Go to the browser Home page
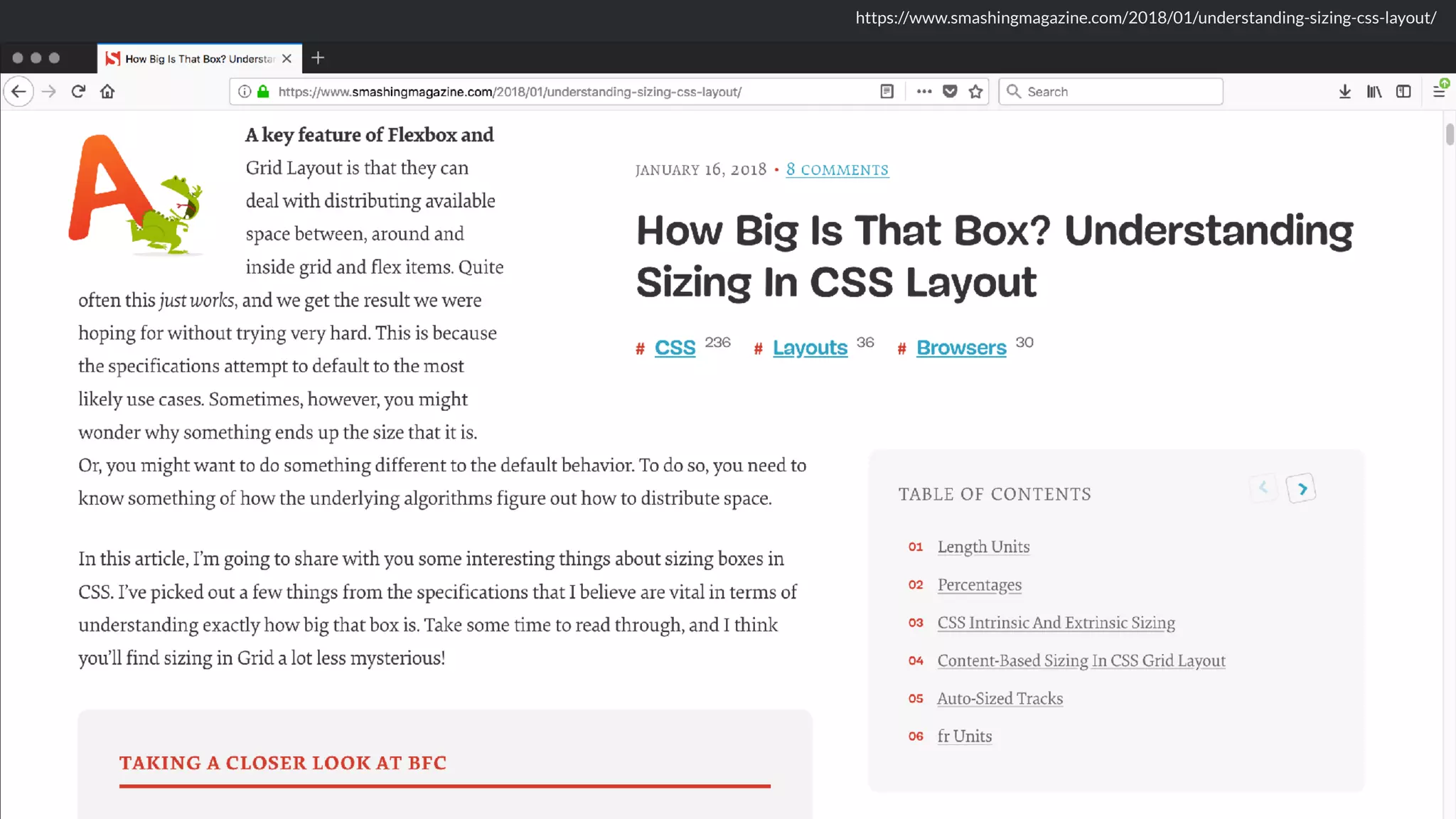Screen dimensions: 1456x819 [x=107, y=92]
